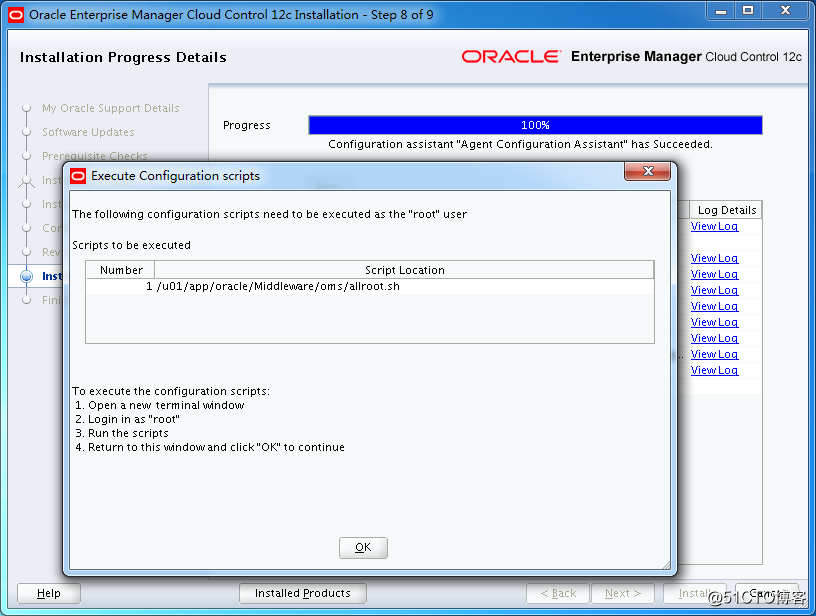Click the Number column header

point(121,270)
